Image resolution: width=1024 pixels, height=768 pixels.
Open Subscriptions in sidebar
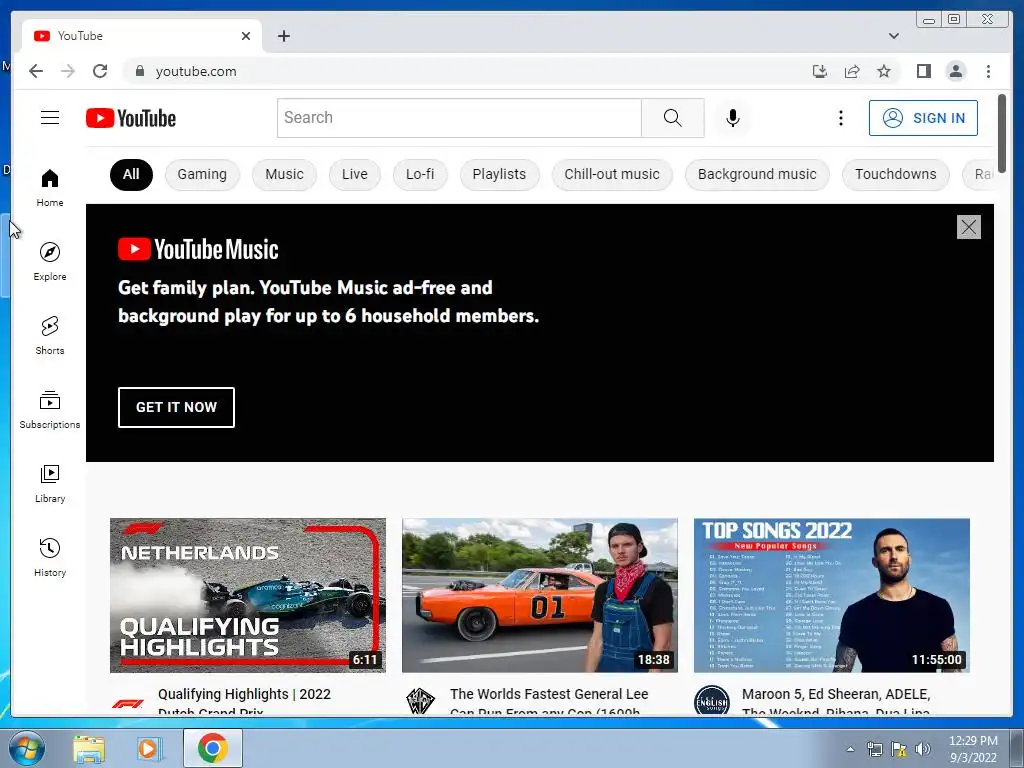point(50,409)
